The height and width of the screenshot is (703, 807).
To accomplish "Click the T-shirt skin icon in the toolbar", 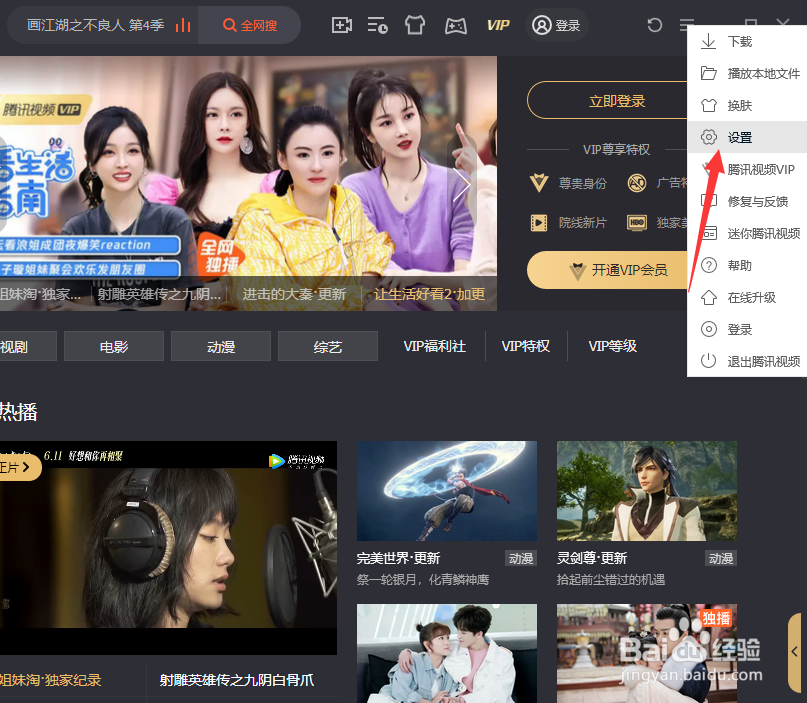I will pyautogui.click(x=415, y=25).
